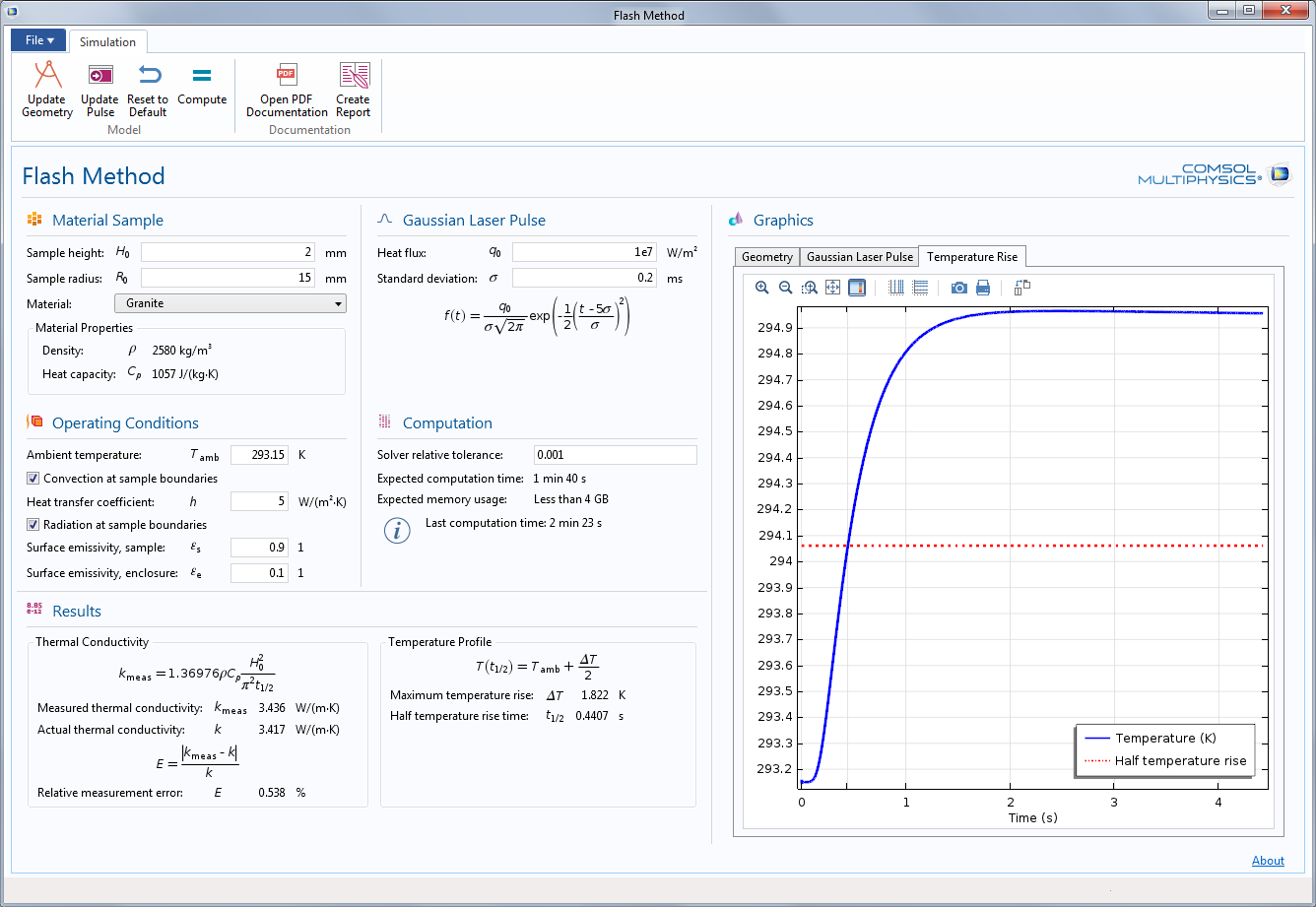Minimize the Flash Method window
The height and width of the screenshot is (907, 1316).
click(x=1222, y=10)
